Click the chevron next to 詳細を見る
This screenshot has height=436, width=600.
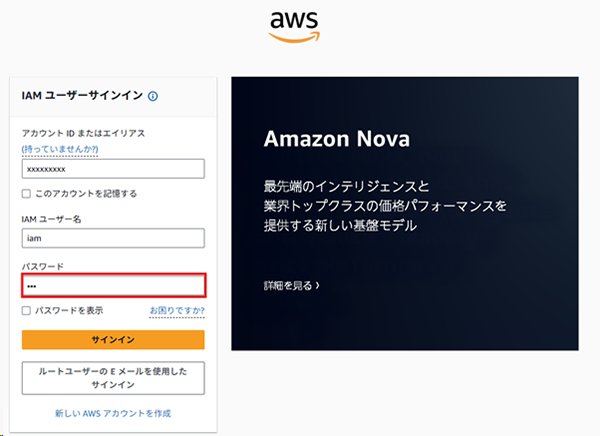pyautogui.click(x=317, y=286)
